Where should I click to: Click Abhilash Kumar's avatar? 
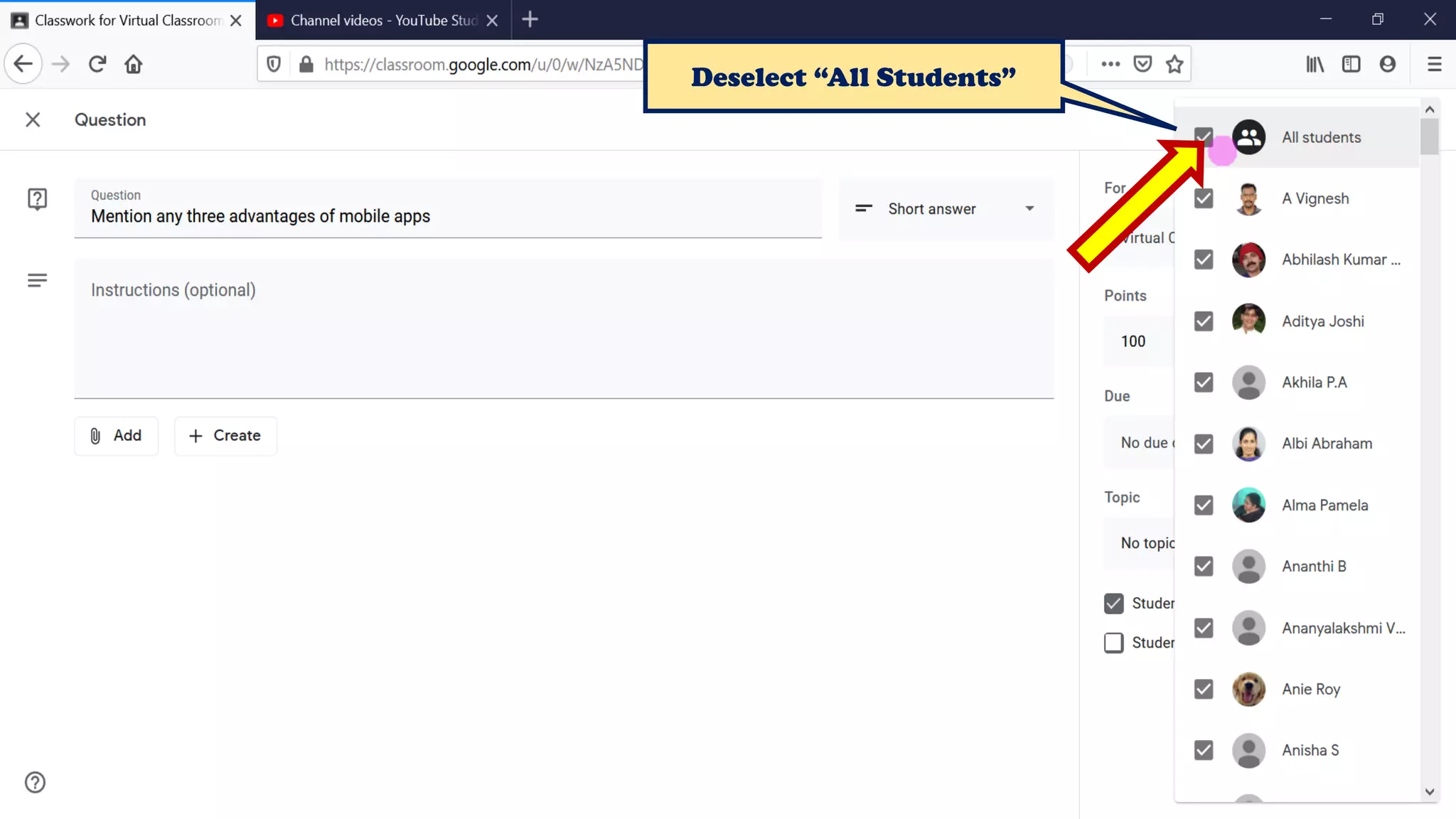[1248, 259]
